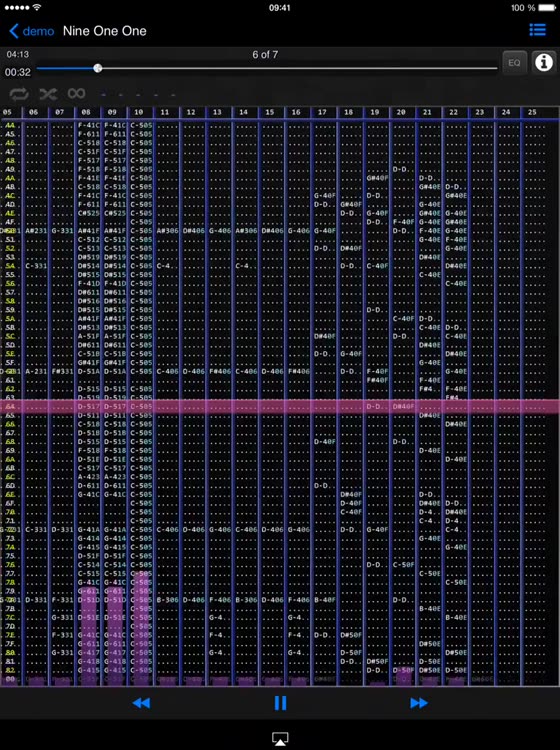Open the AirPlay output picker
The height and width of the screenshot is (750, 560).
280,739
